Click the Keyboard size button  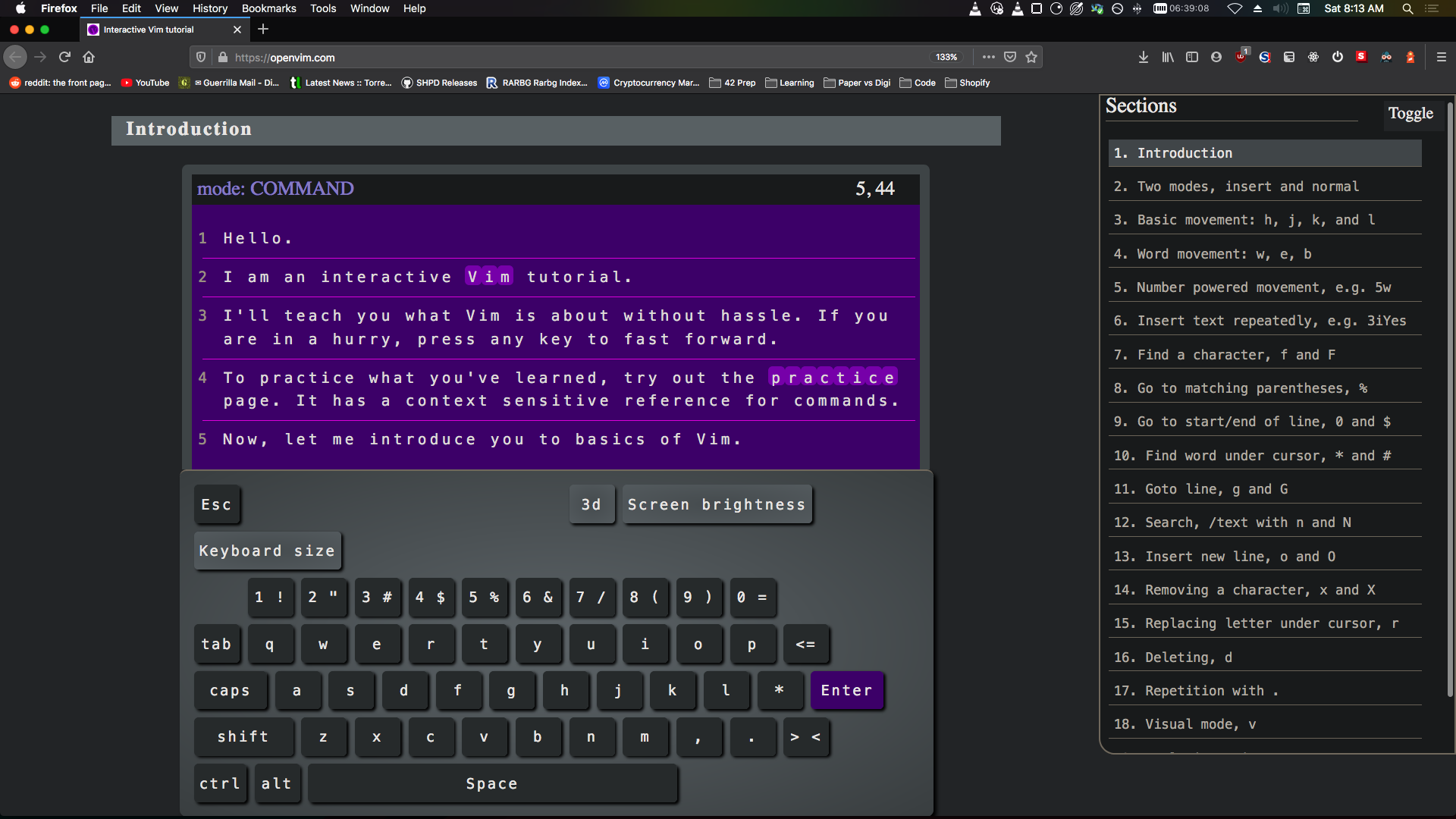(267, 551)
